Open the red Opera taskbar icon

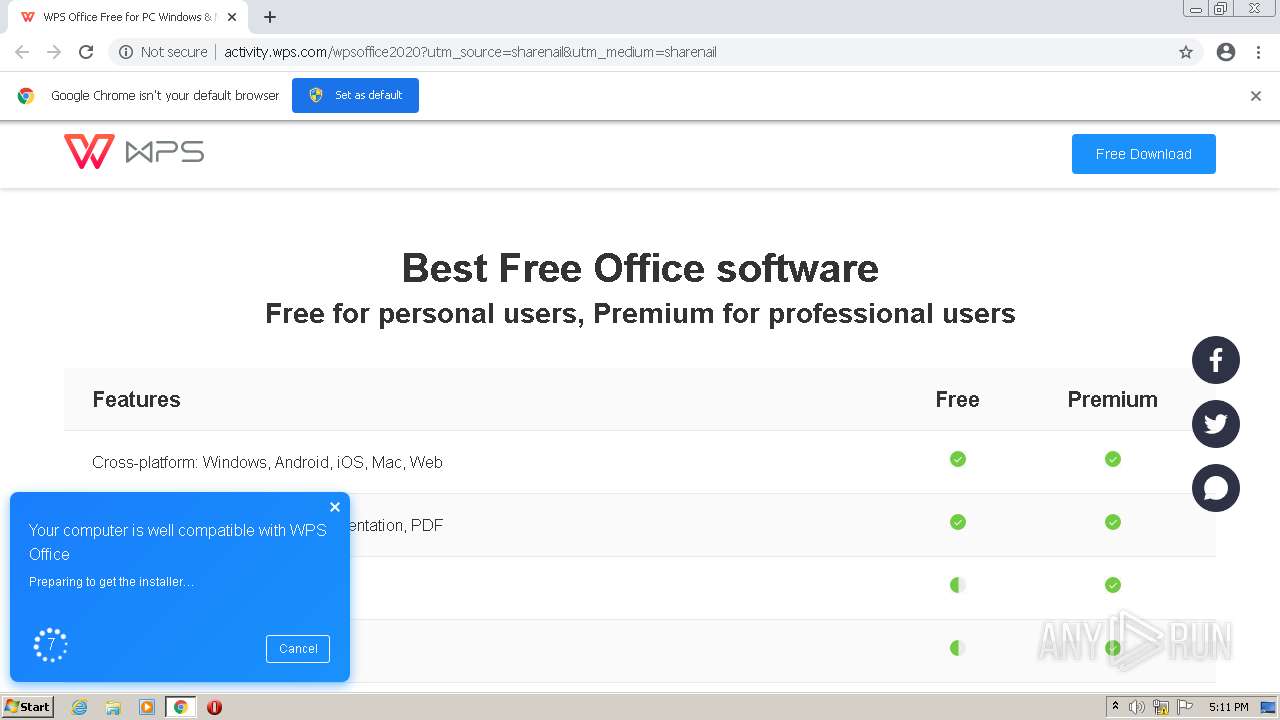pos(214,707)
